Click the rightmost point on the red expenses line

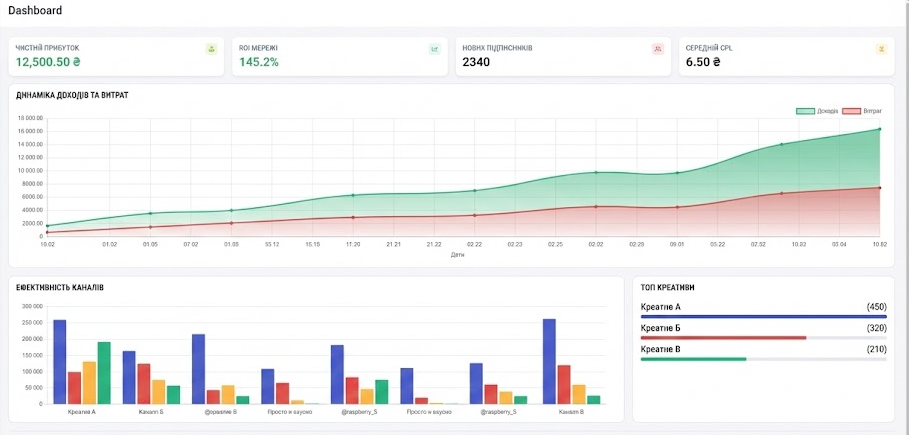(879, 188)
